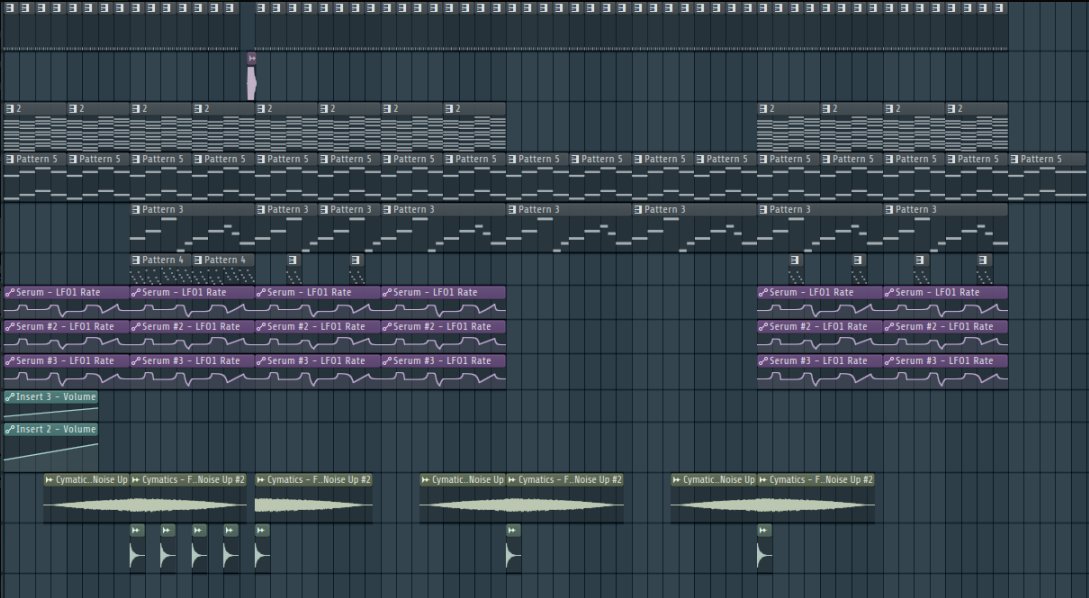
Task: Open the clip menu of the leftmost Serum - LFO1 Rate clip
Action: pos(10,293)
